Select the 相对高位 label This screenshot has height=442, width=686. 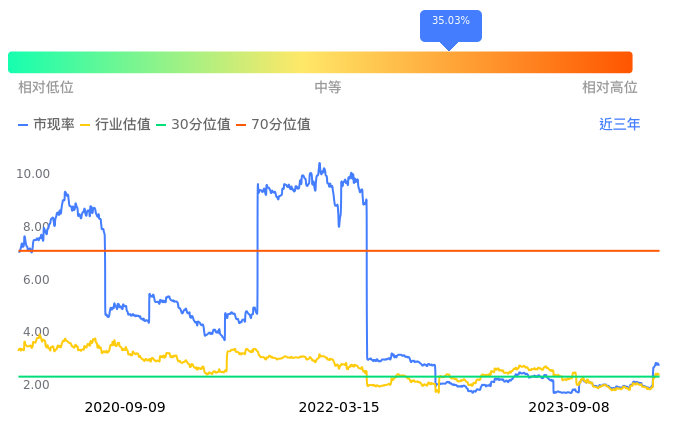tap(610, 88)
